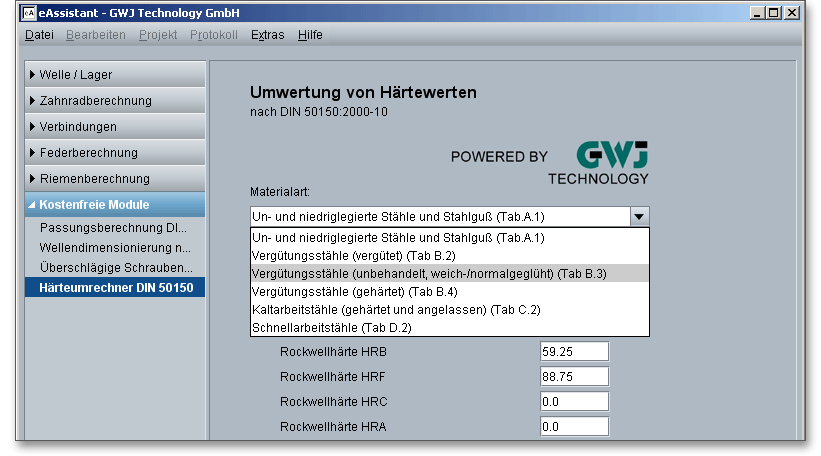The height and width of the screenshot is (456, 821).
Task: Click the Materialart dropdown arrow
Action: coord(639,216)
